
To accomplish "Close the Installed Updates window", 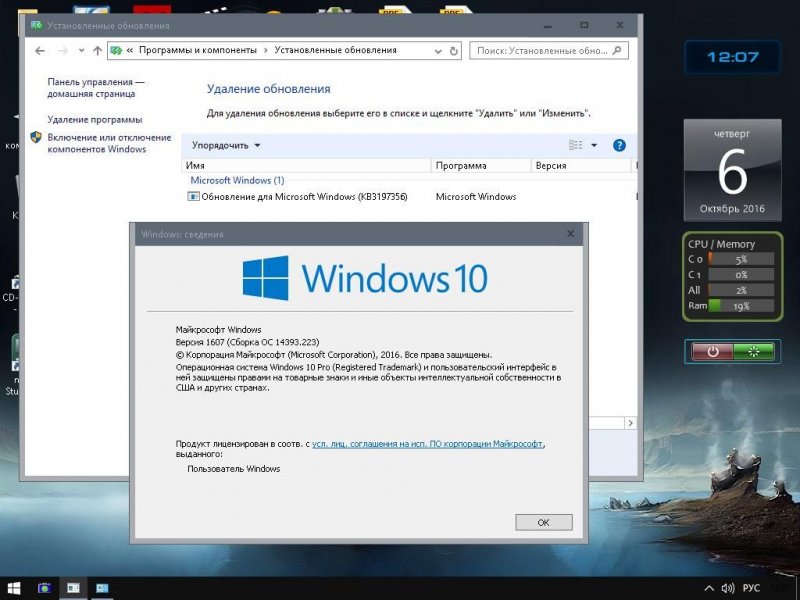I will (x=620, y=26).
